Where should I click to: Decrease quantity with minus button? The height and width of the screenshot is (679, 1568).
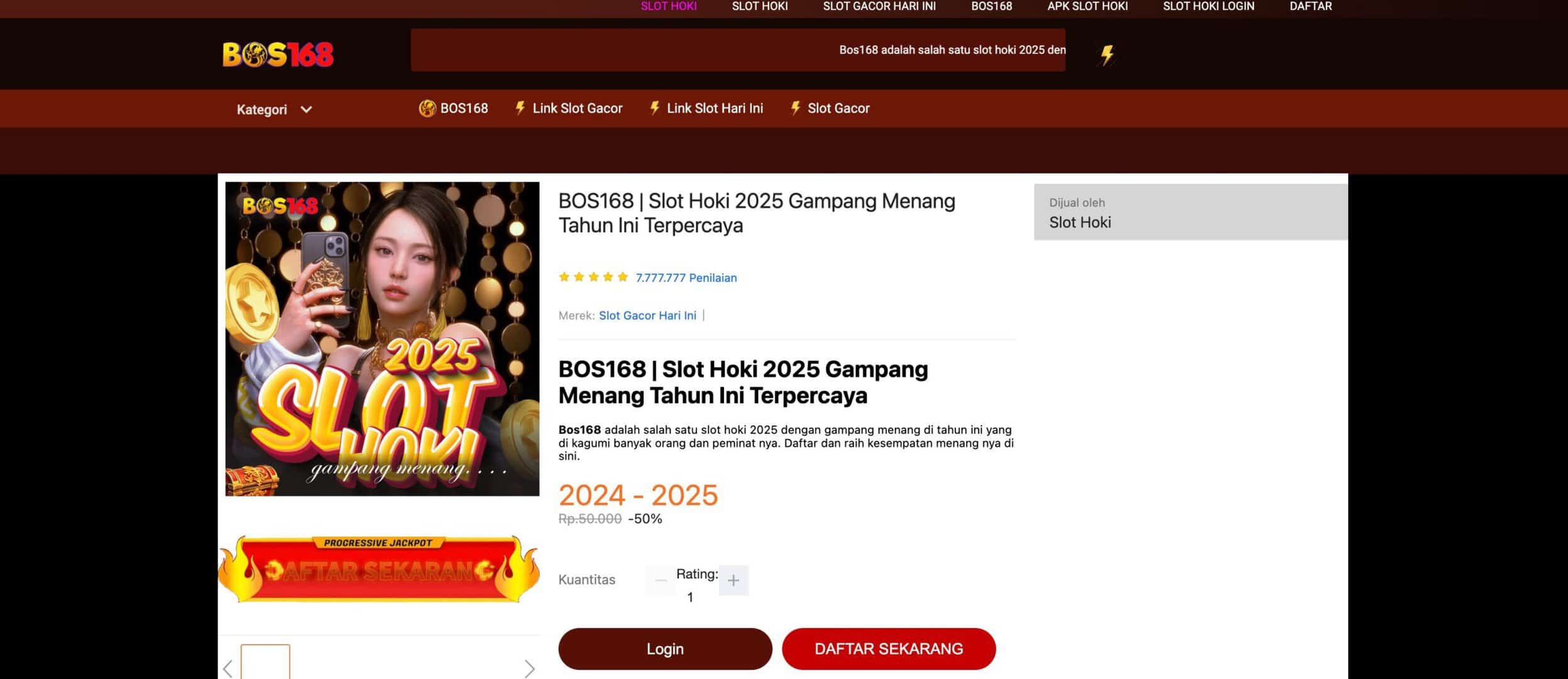coord(661,580)
